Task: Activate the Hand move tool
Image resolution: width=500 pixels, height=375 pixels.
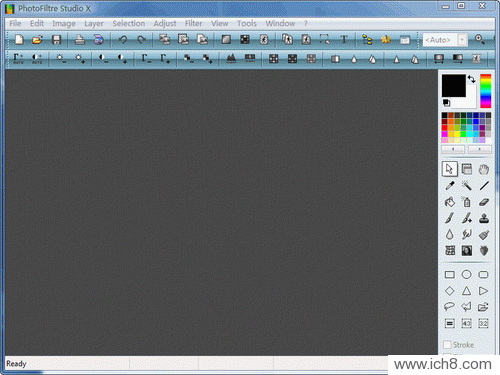Action: pyautogui.click(x=484, y=169)
